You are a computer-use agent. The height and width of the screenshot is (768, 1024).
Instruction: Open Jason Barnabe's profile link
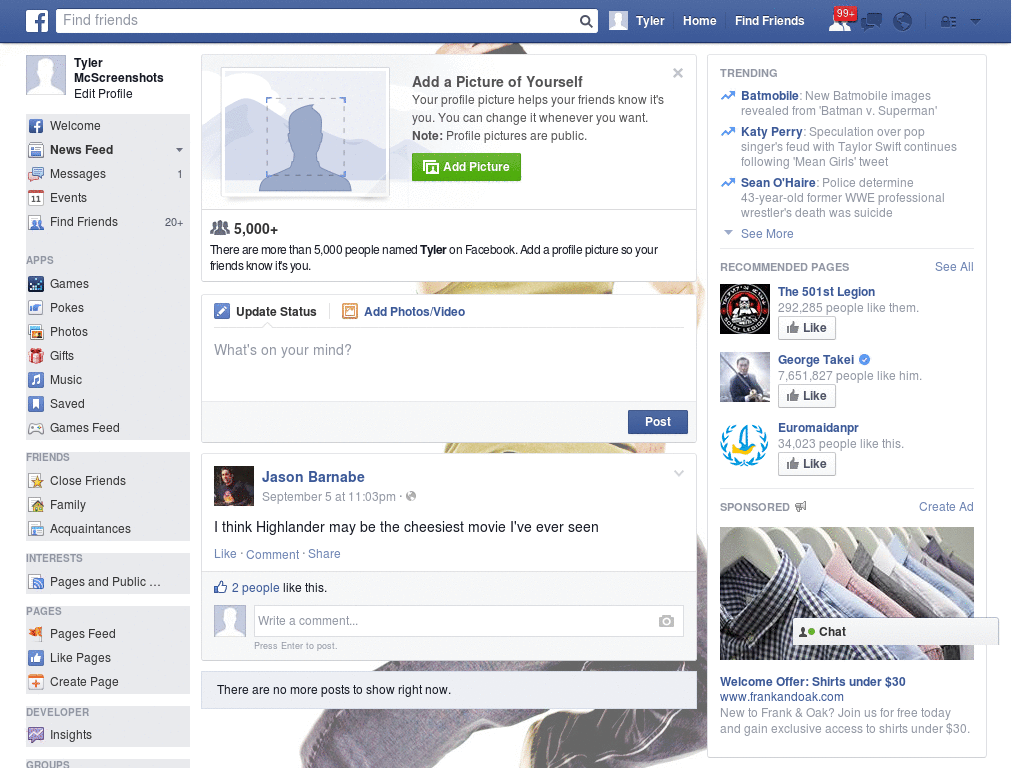313,477
